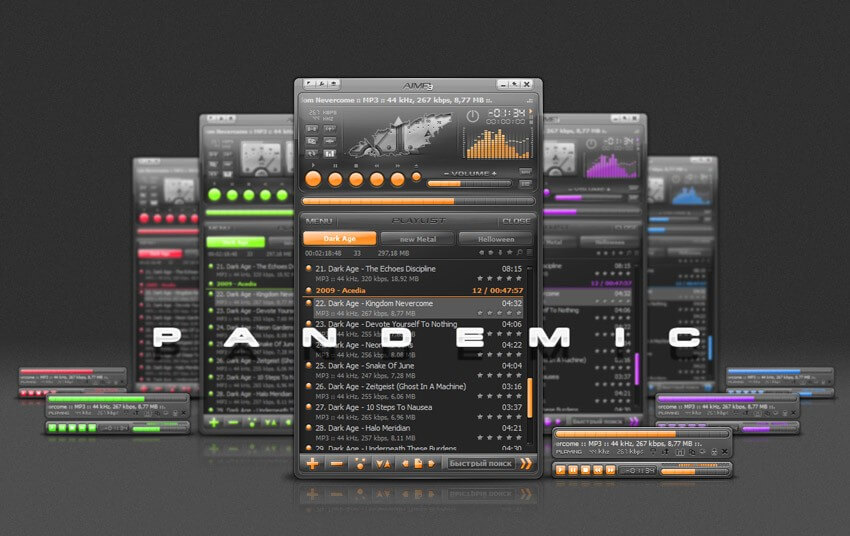Switch to the Helloween playlist tab
The image size is (850, 536).
coord(495,239)
